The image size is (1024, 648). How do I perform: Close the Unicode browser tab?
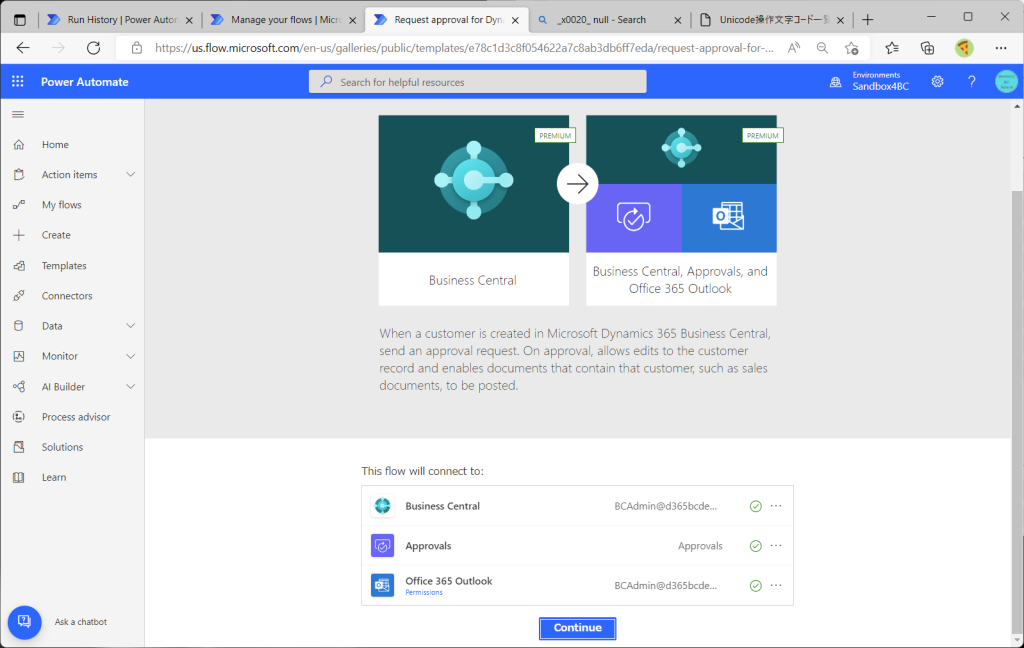840,20
